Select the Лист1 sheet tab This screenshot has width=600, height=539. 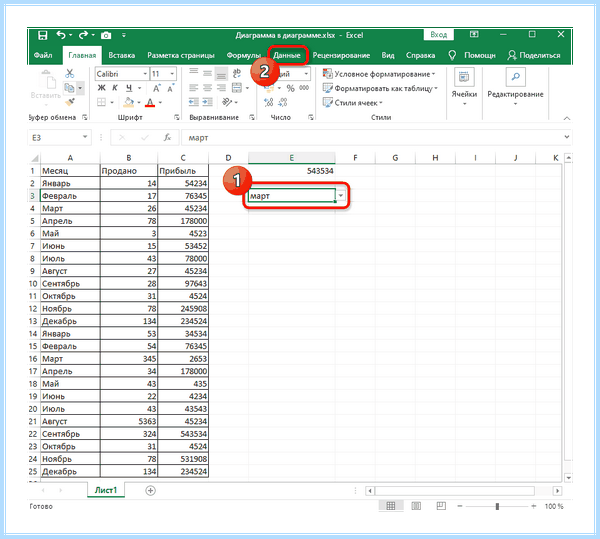coord(106,490)
